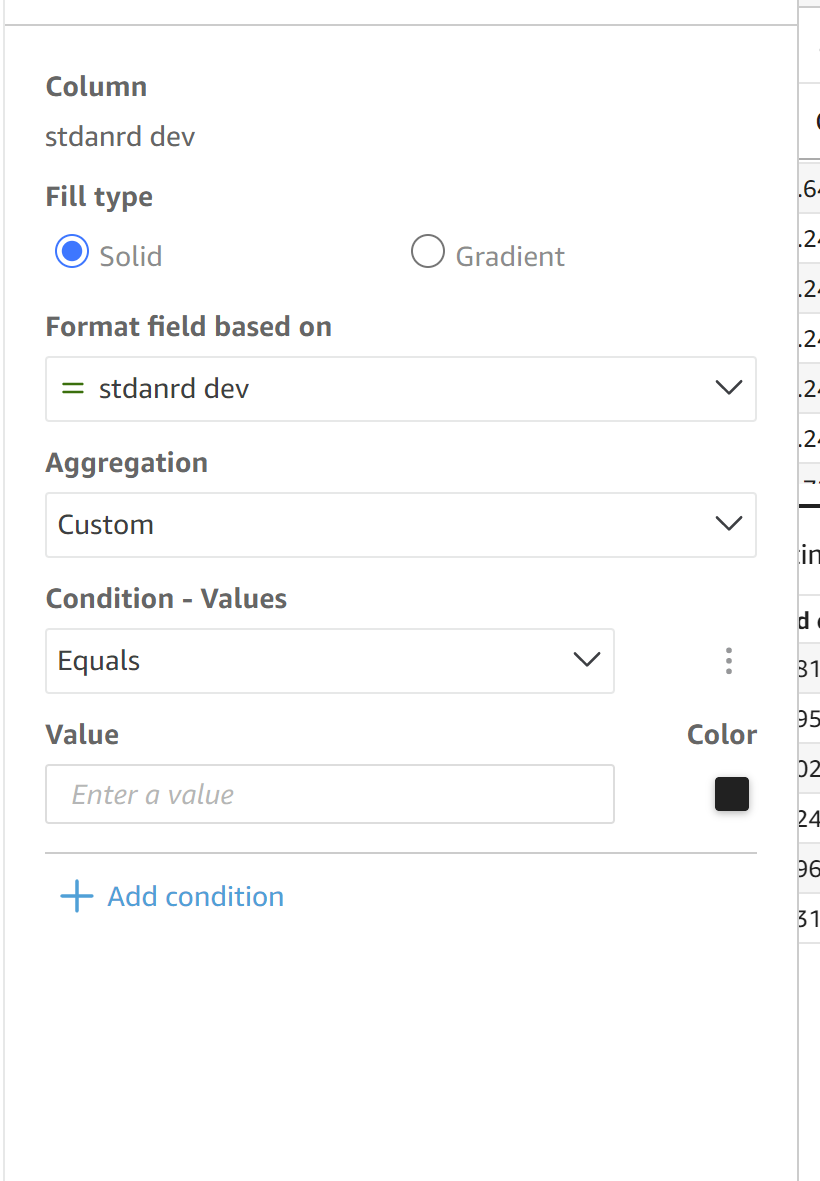
Task: Click the chevron of stdanrd dev dropdown
Action: pyautogui.click(x=728, y=388)
